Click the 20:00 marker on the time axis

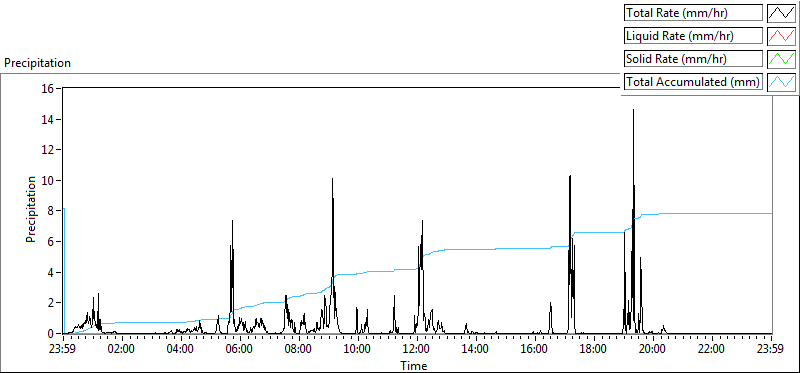click(x=654, y=350)
